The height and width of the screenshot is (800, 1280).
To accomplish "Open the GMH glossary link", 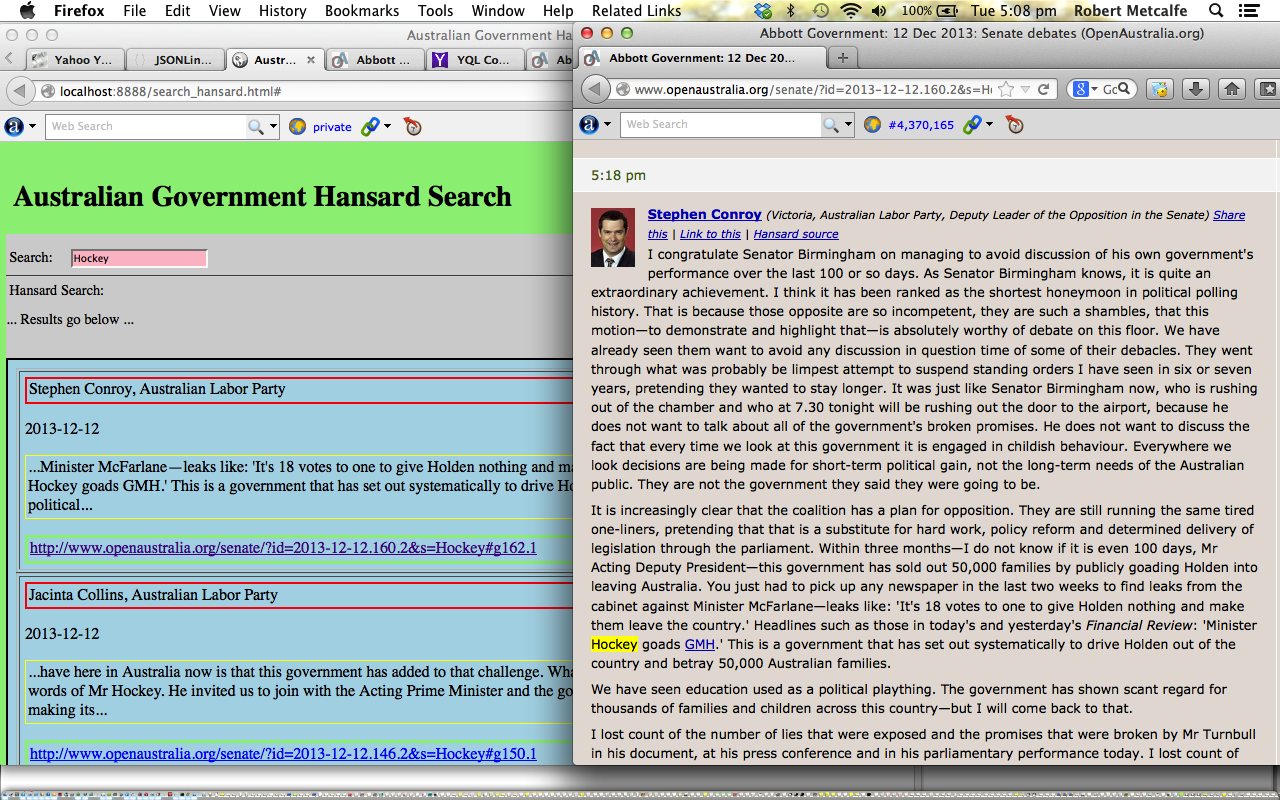I will (699, 644).
